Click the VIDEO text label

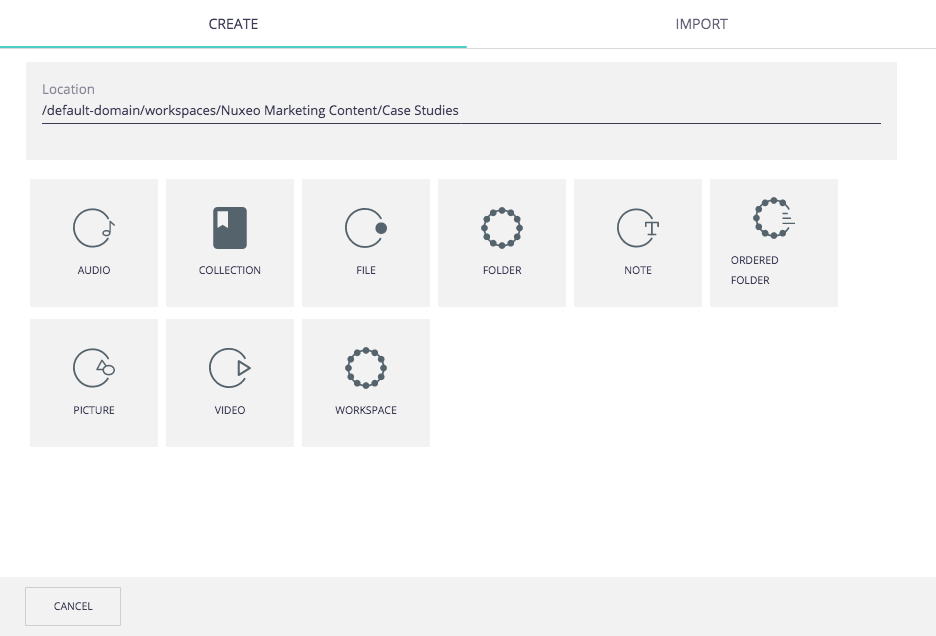coord(230,410)
